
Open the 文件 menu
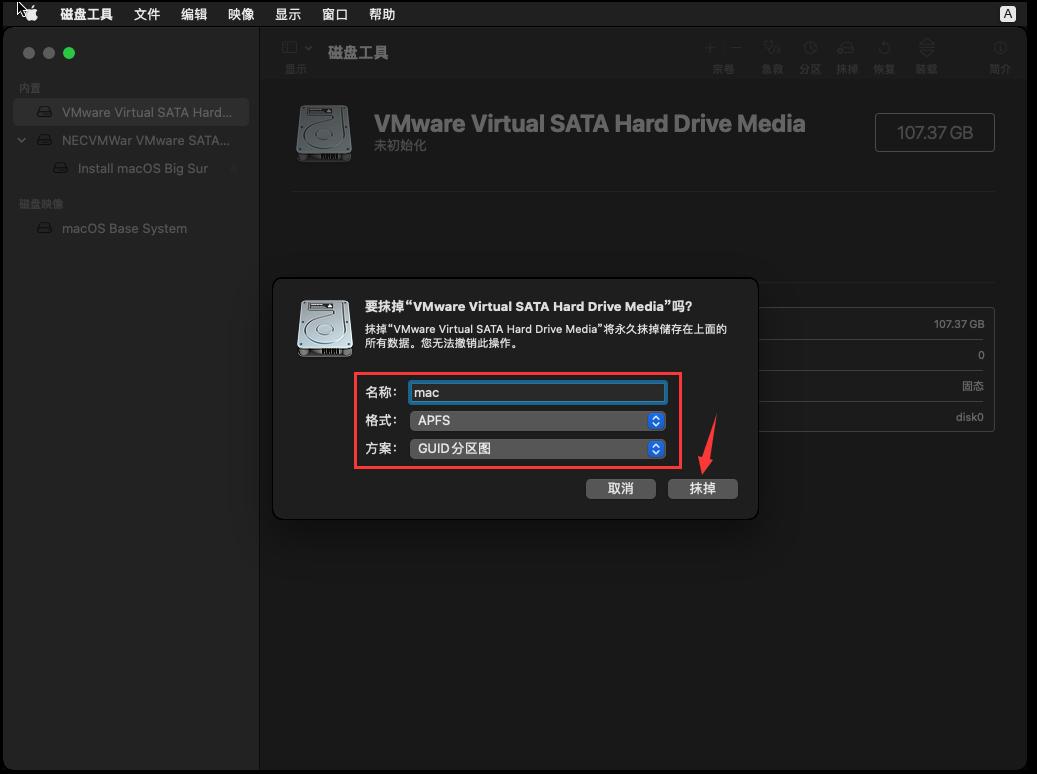pyautogui.click(x=147, y=14)
